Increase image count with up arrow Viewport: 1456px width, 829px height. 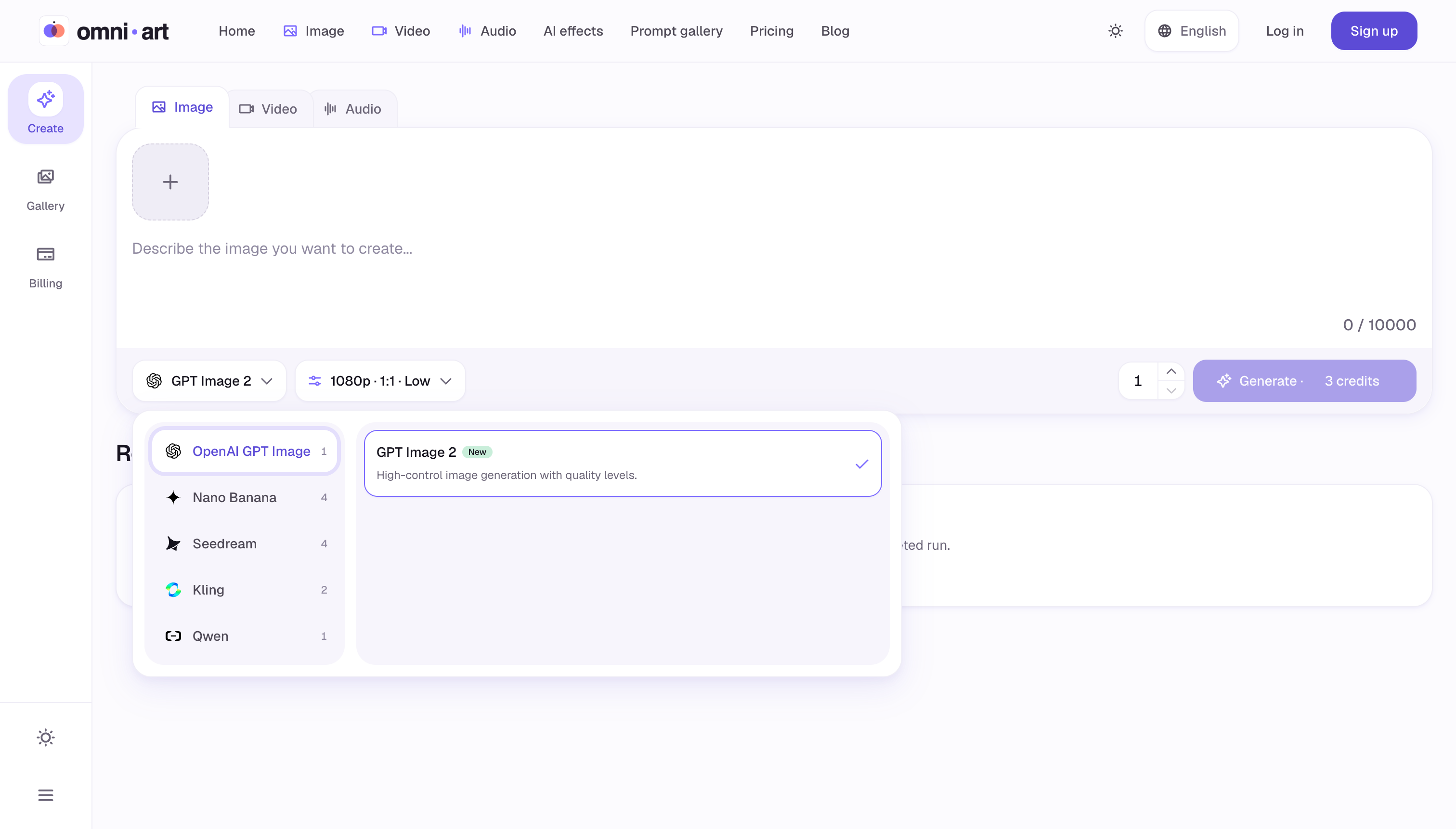click(1171, 371)
